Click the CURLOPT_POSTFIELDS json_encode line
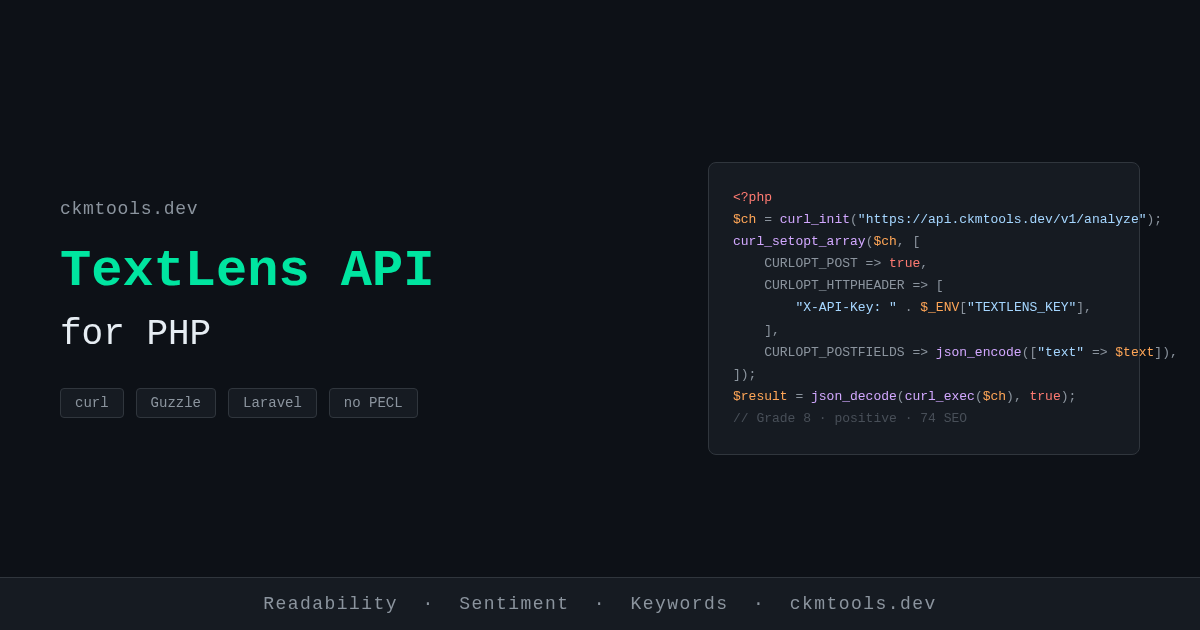This screenshot has width=1200, height=630. coord(971,353)
